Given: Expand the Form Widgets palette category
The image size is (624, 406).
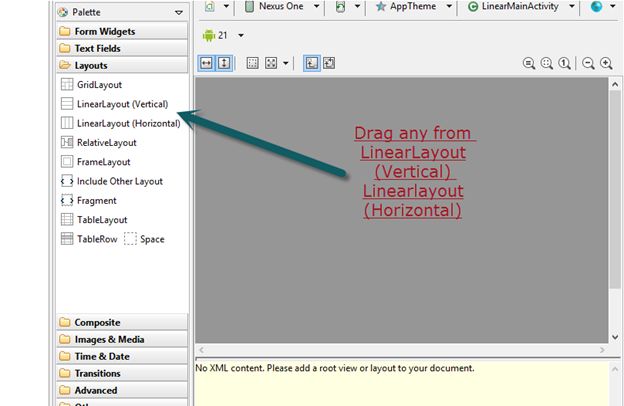Looking at the screenshot, I should [x=122, y=31].
